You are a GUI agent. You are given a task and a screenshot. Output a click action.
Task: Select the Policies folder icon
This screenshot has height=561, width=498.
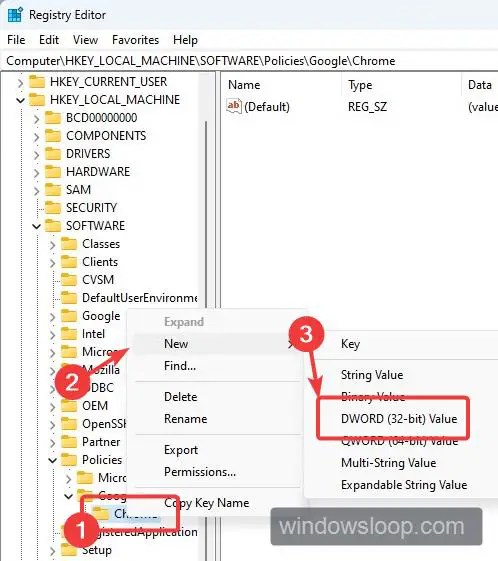click(x=69, y=459)
